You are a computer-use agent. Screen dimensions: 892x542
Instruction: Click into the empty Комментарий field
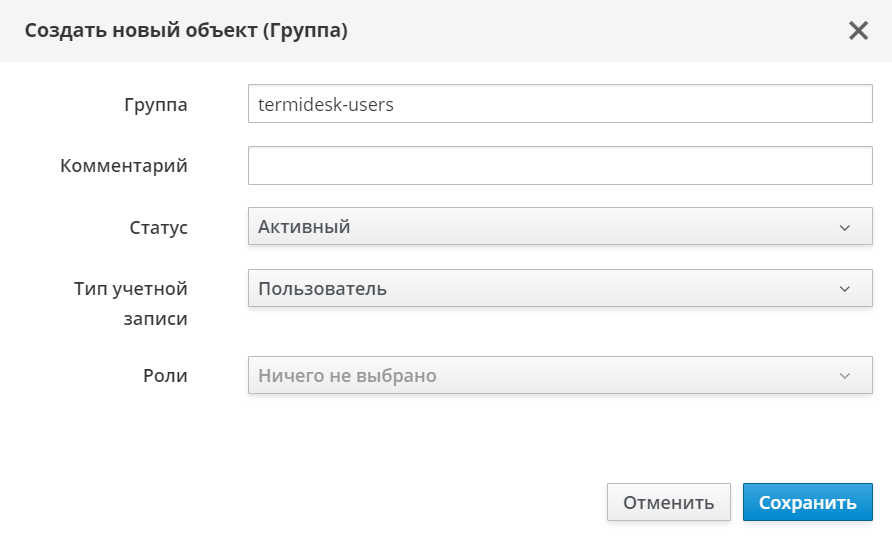560,166
